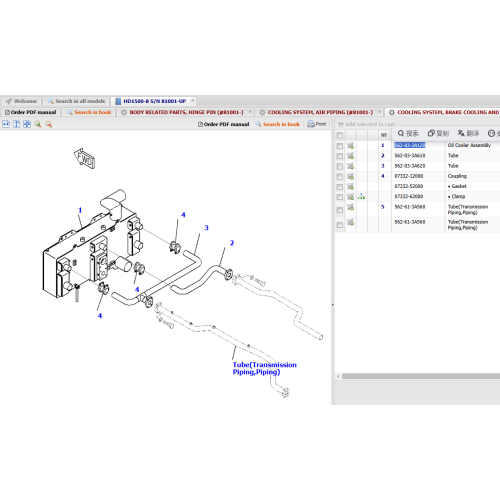Close the COOLING SYSTEM, AIR PIPING tab
Image resolution: width=500 pixels, height=500 pixels.
pos(379,112)
